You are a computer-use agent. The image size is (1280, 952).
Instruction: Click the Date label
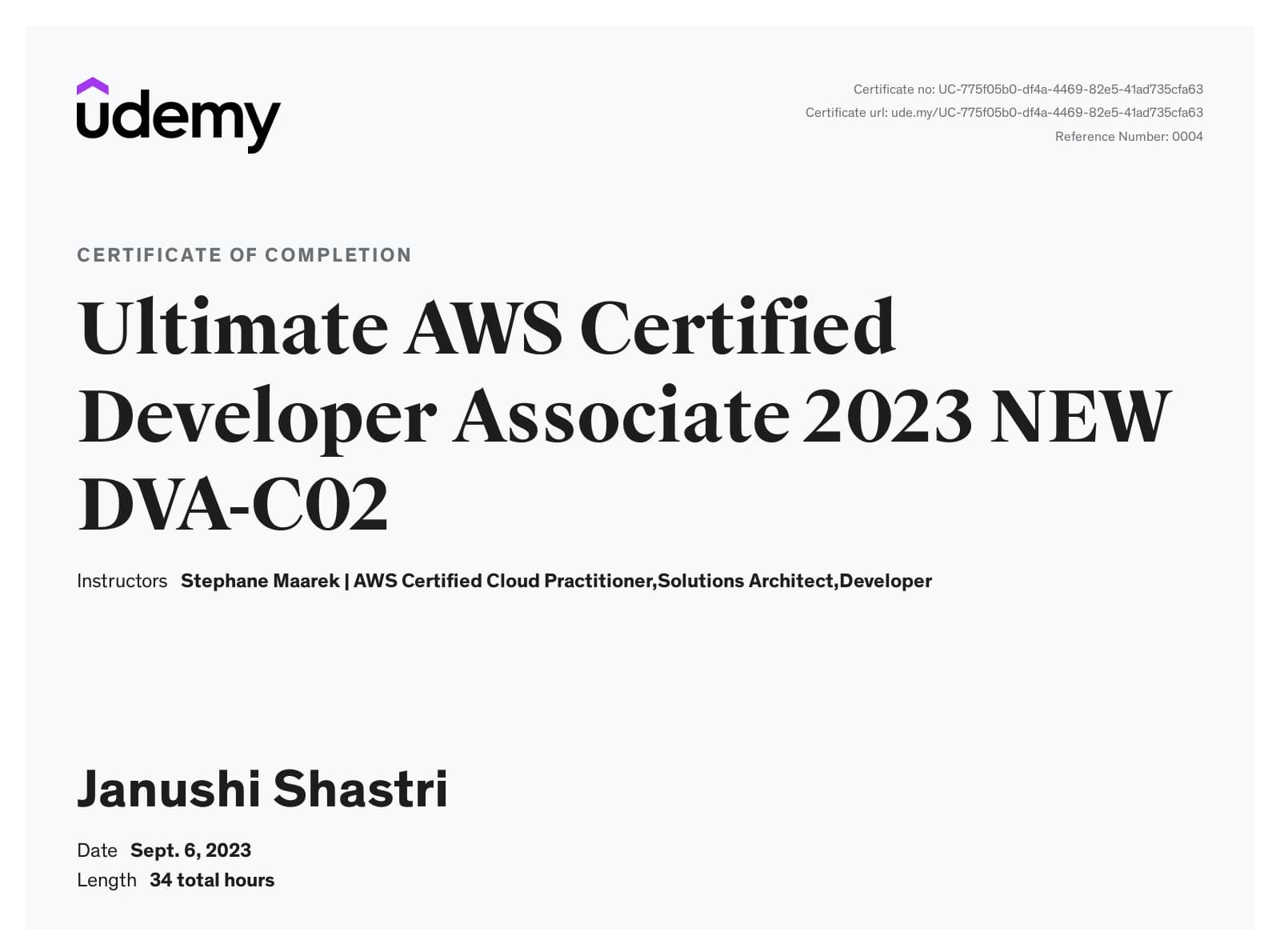[x=96, y=850]
